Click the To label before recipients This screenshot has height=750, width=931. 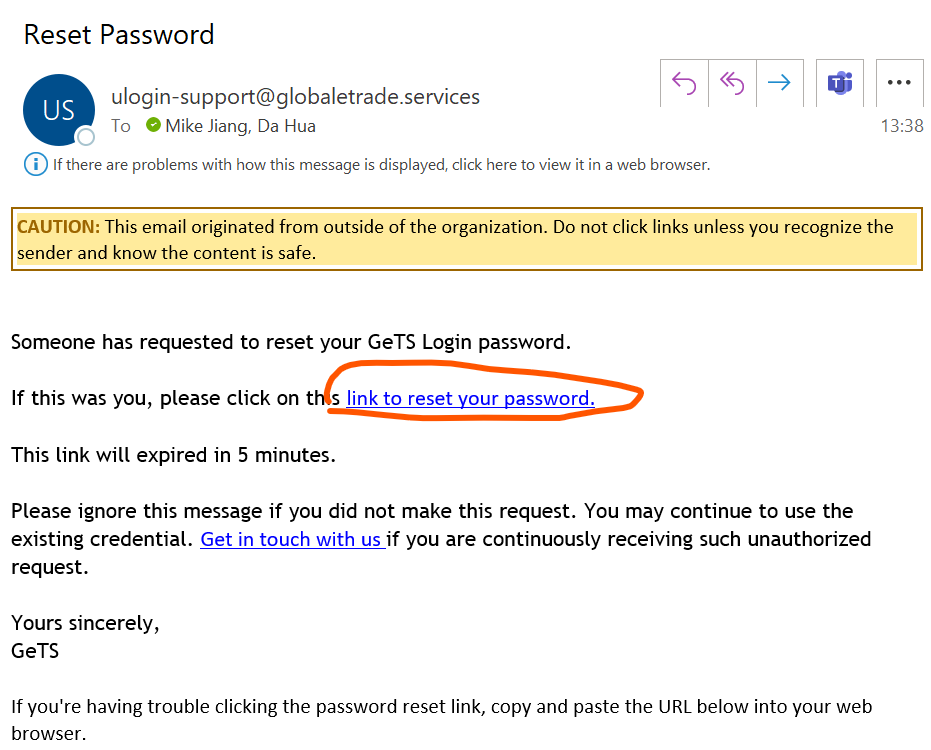[x=121, y=126]
